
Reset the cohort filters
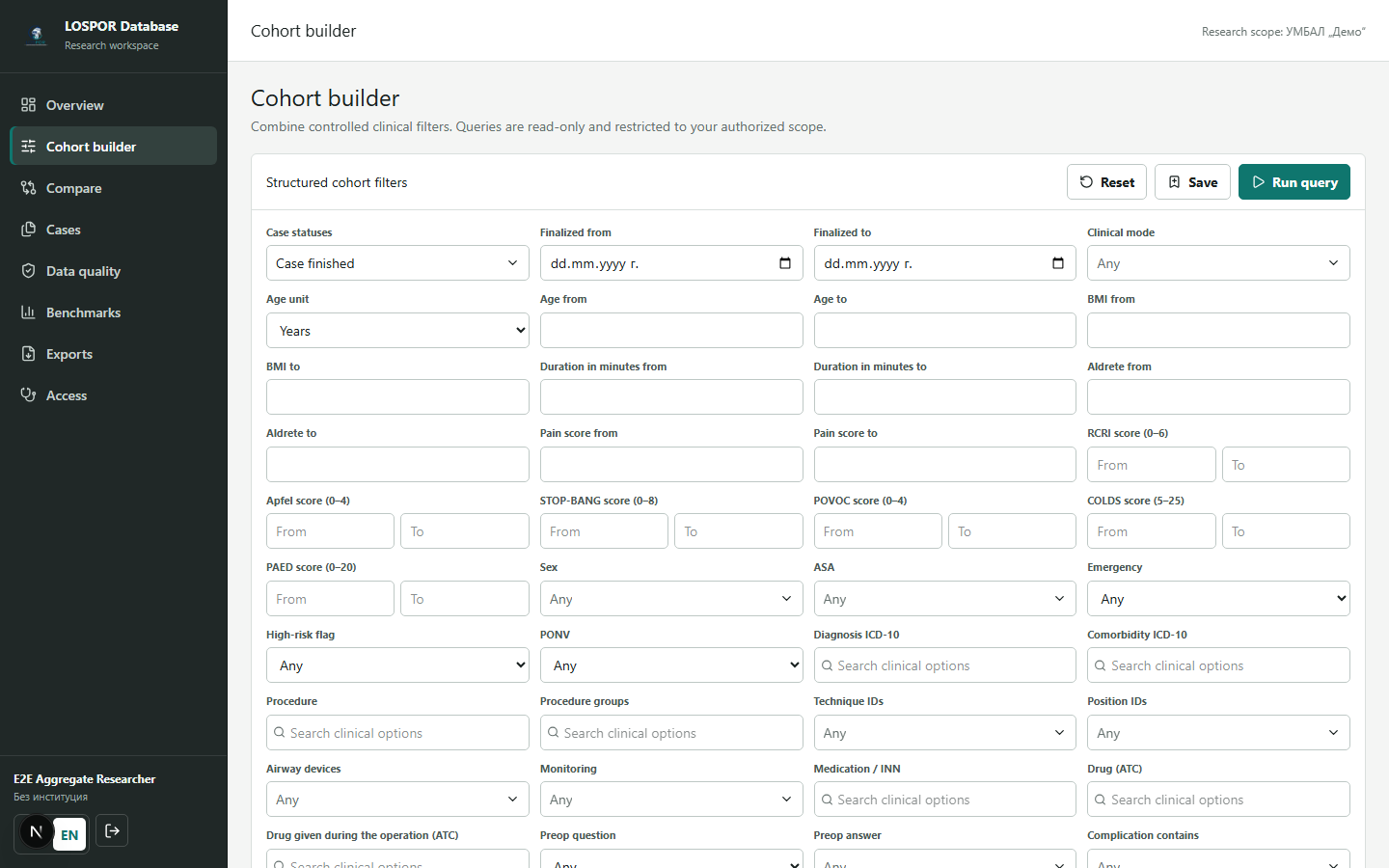(1106, 182)
